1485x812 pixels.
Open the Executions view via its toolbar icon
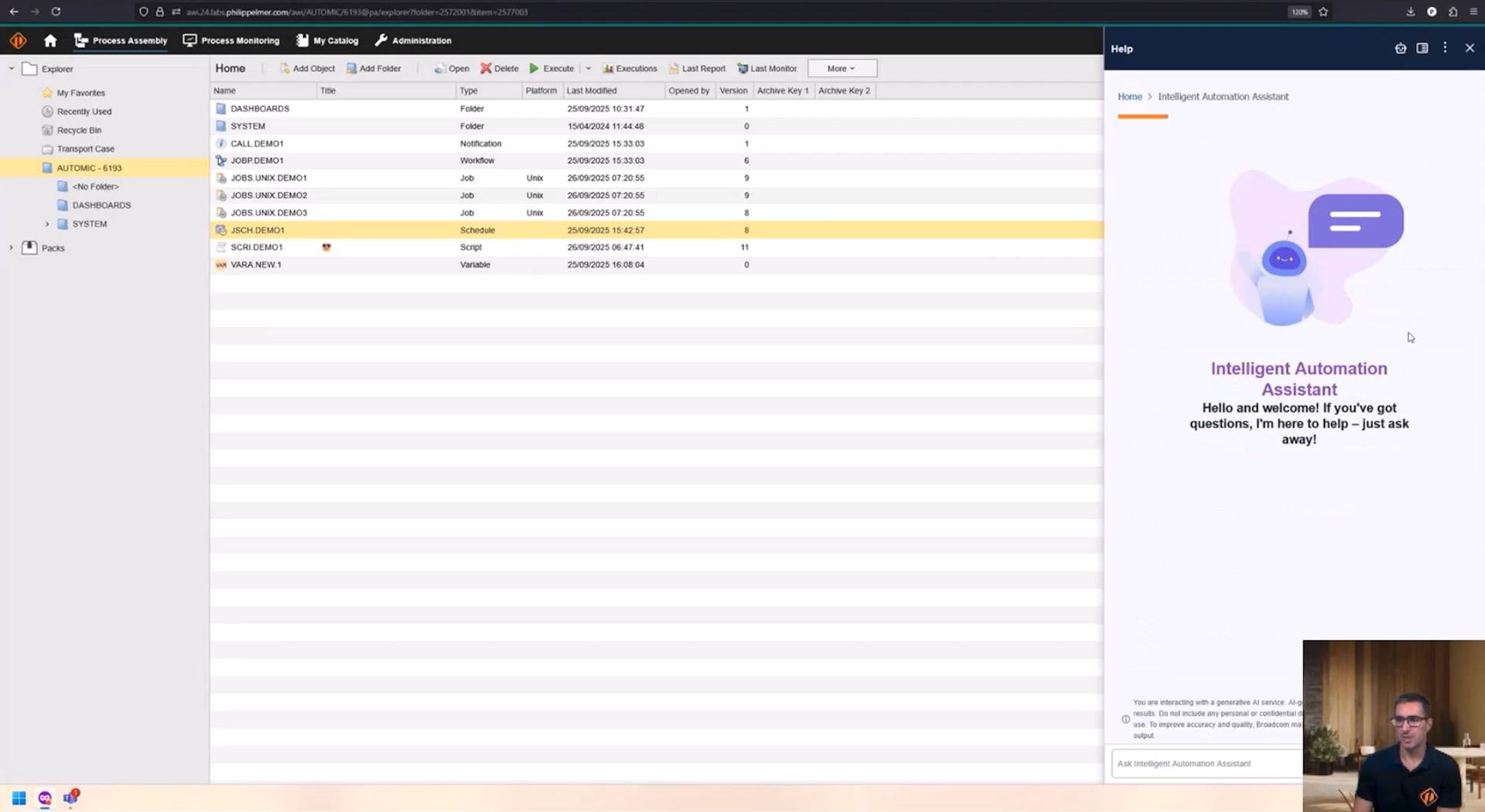(x=608, y=68)
